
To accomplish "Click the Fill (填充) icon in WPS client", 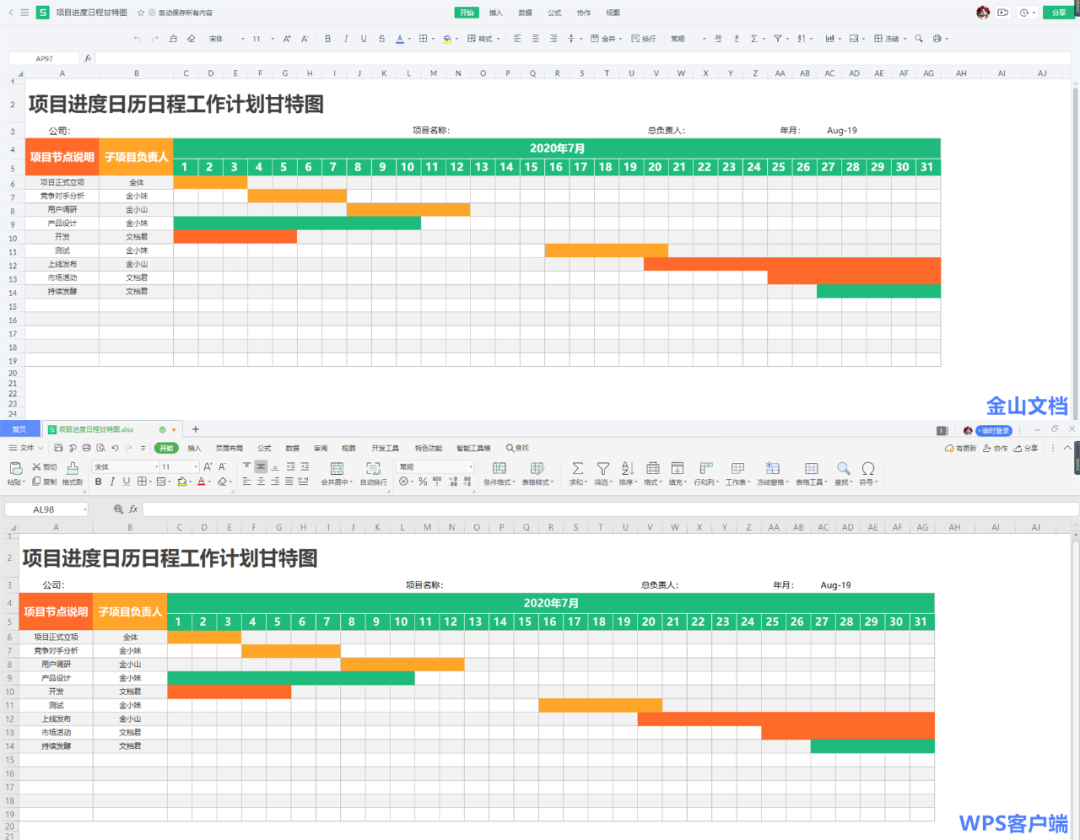I will 677,469.
